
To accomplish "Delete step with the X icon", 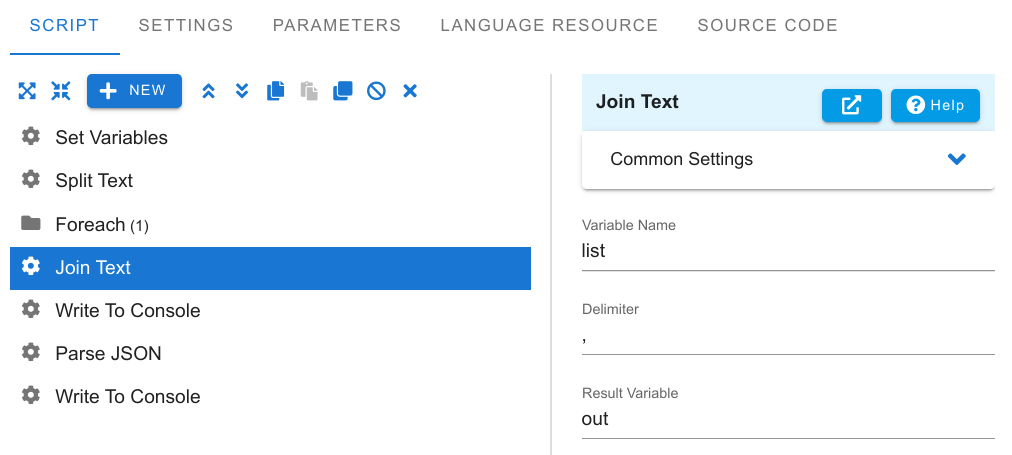I will coord(410,91).
